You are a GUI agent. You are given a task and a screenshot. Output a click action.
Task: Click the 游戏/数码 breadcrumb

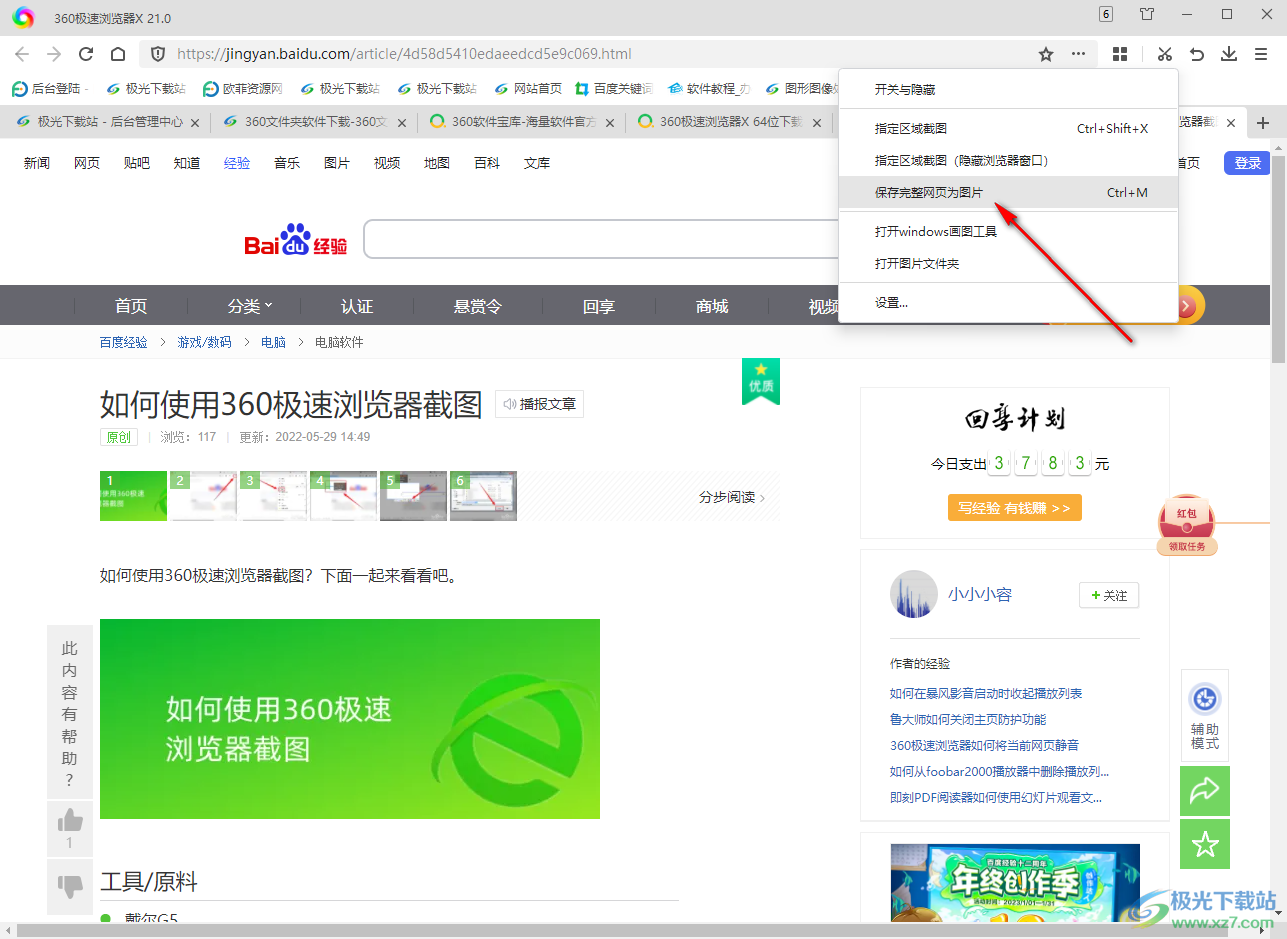pyautogui.click(x=204, y=342)
